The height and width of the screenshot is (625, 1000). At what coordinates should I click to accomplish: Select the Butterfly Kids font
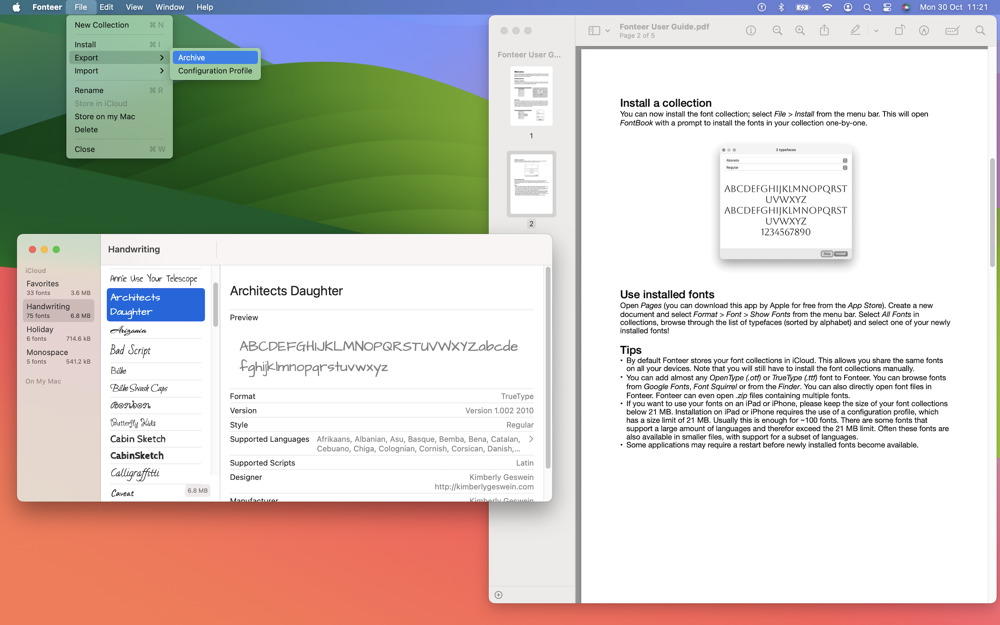coord(155,423)
